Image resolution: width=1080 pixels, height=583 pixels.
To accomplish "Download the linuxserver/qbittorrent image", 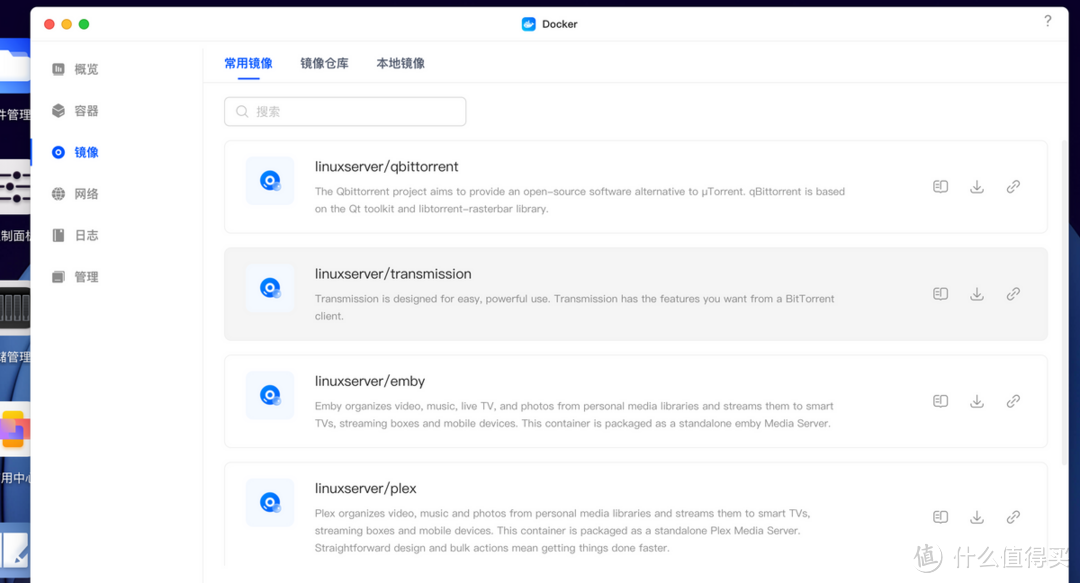I will coord(976,186).
